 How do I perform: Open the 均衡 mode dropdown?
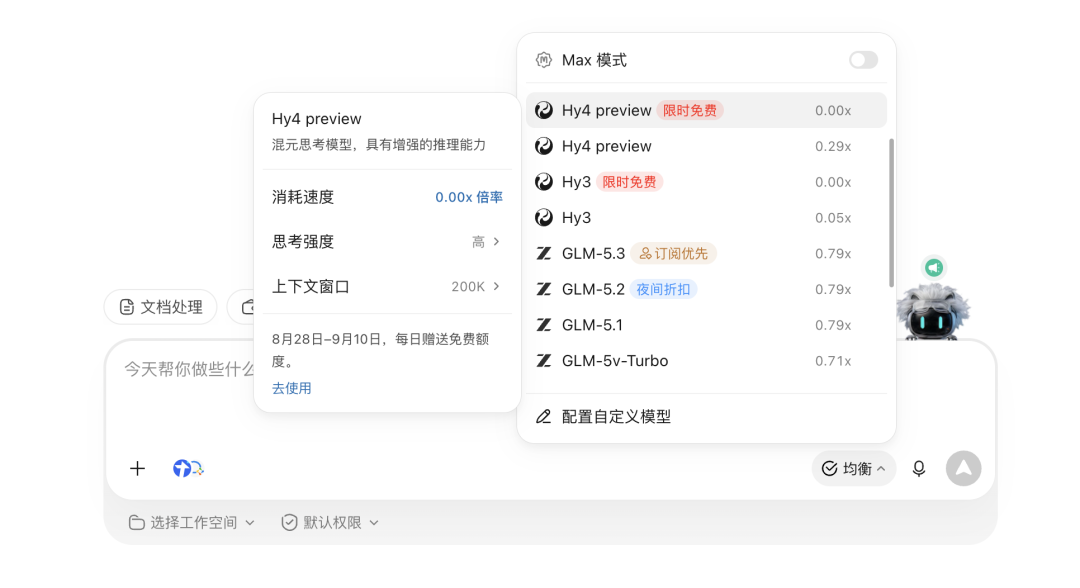(x=853, y=469)
